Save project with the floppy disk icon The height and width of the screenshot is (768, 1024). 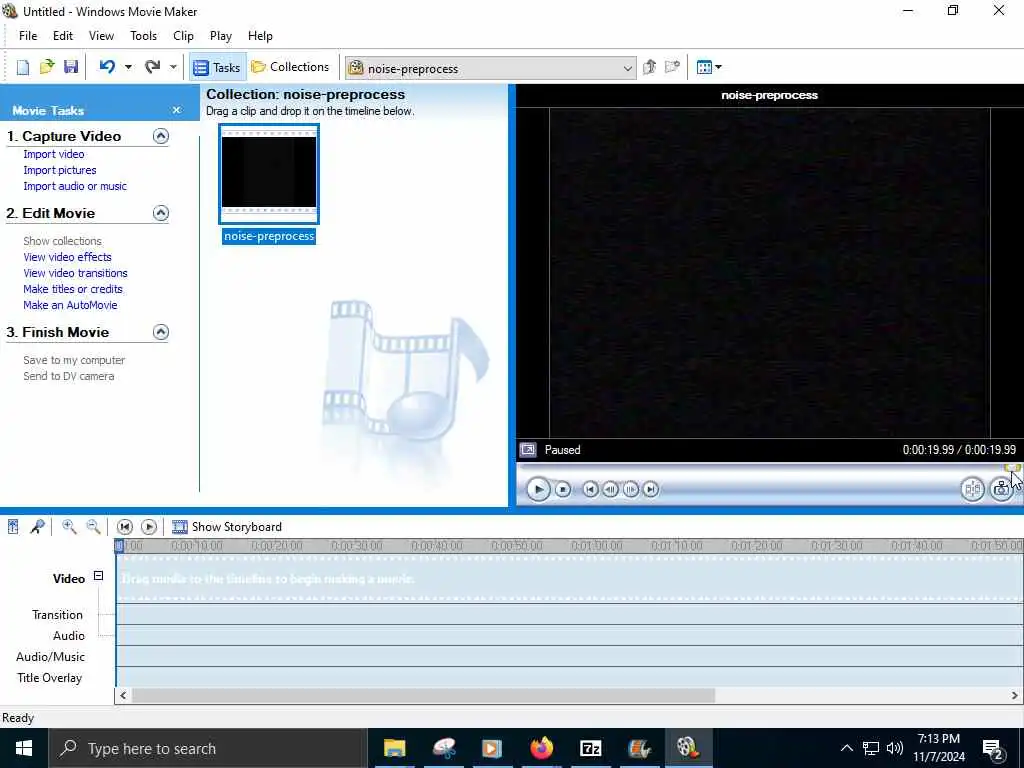click(71, 67)
